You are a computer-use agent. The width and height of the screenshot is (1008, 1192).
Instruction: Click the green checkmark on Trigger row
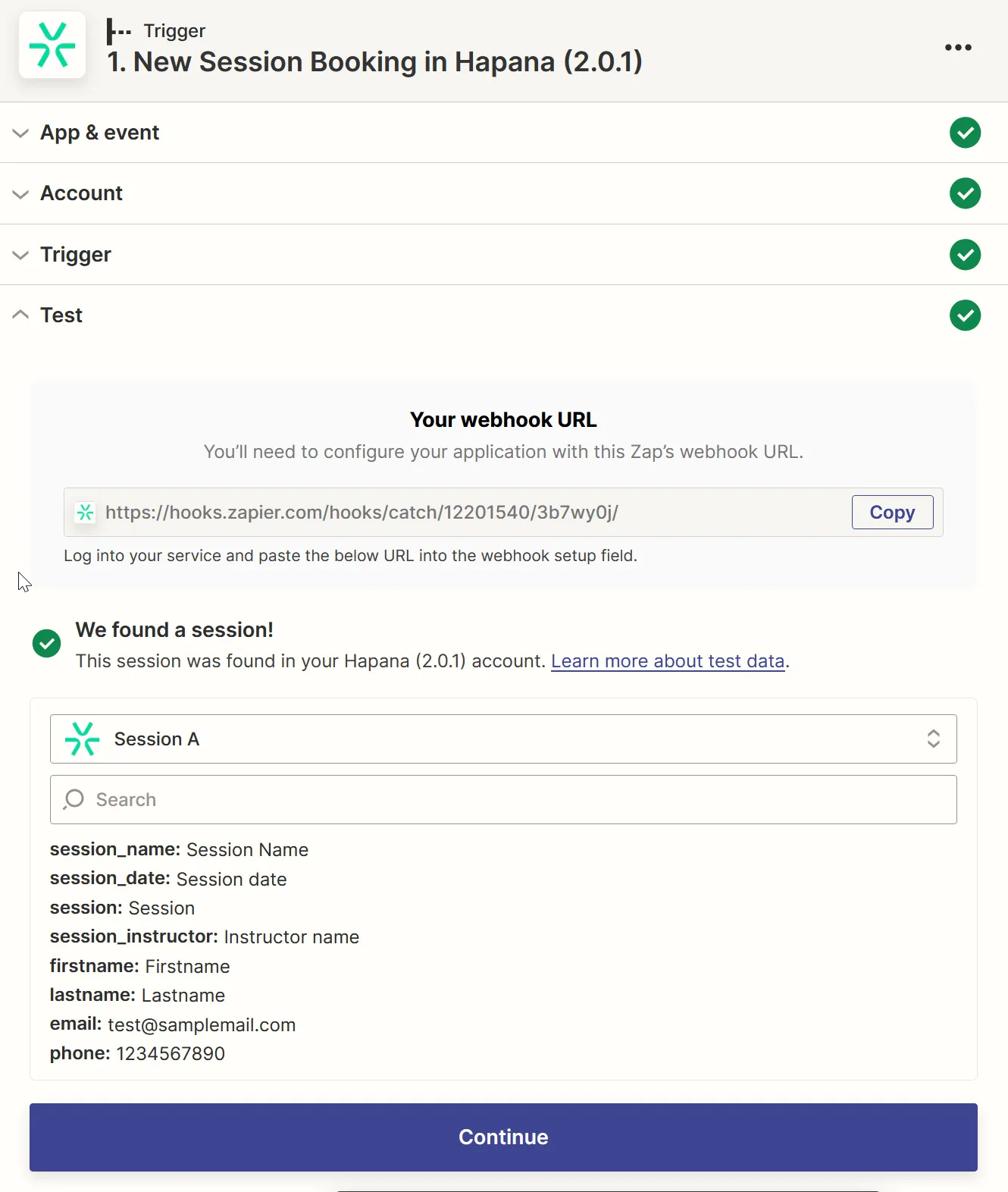(965, 255)
